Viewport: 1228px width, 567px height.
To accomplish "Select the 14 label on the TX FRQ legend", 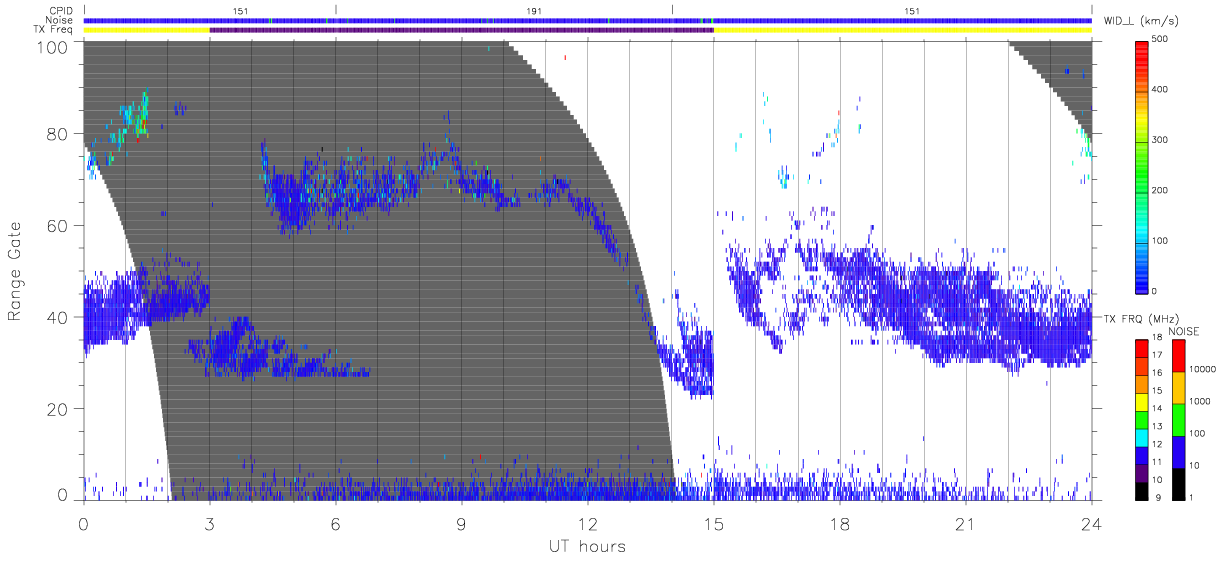I will [1157, 409].
